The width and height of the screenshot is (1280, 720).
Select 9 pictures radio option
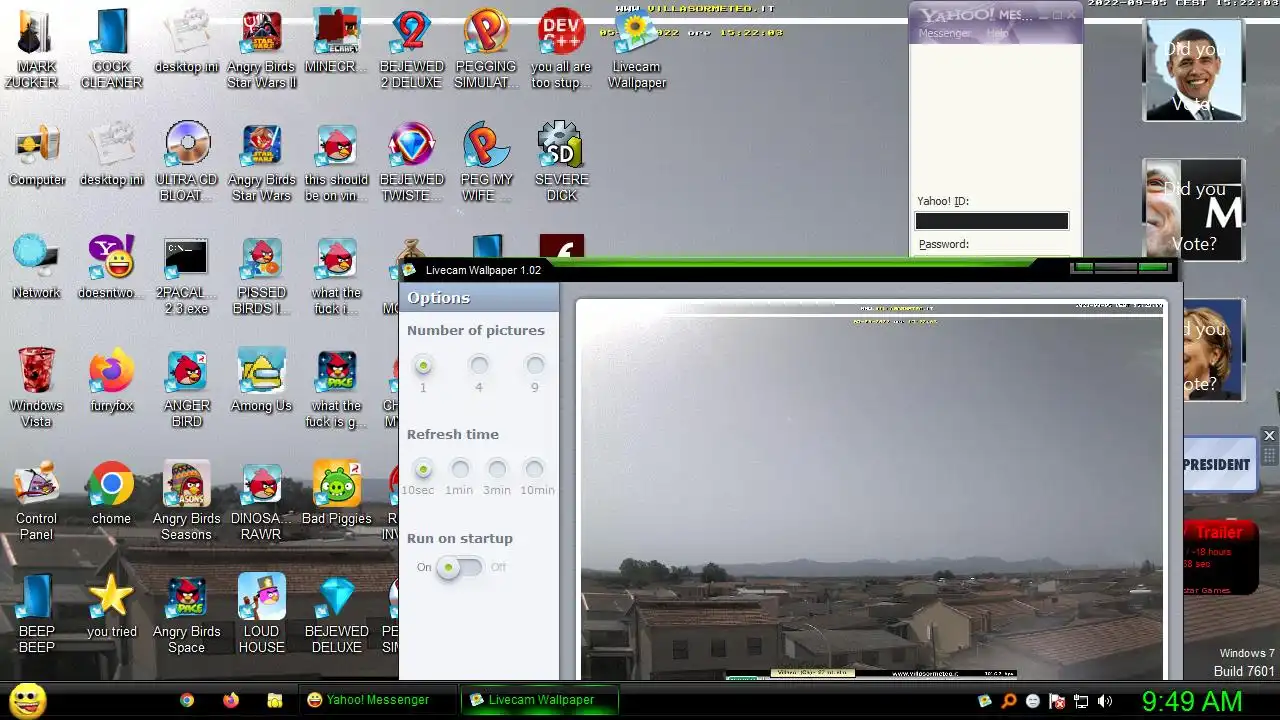[535, 365]
